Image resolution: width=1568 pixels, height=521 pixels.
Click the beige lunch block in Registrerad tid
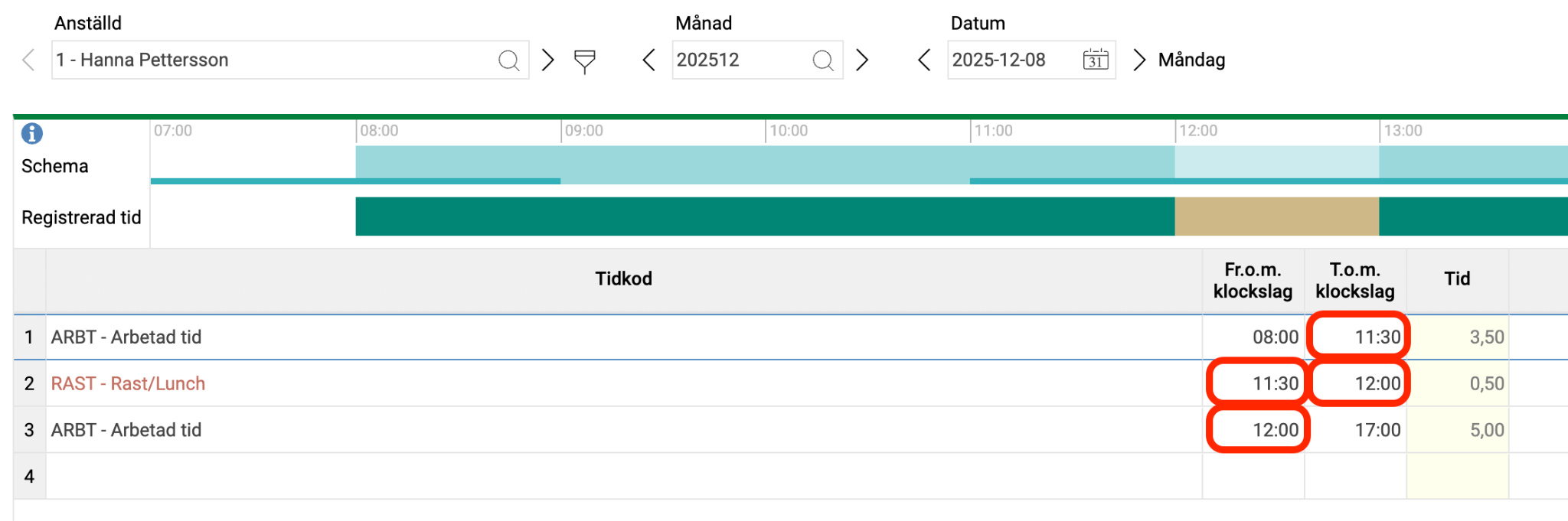[x=1276, y=217]
